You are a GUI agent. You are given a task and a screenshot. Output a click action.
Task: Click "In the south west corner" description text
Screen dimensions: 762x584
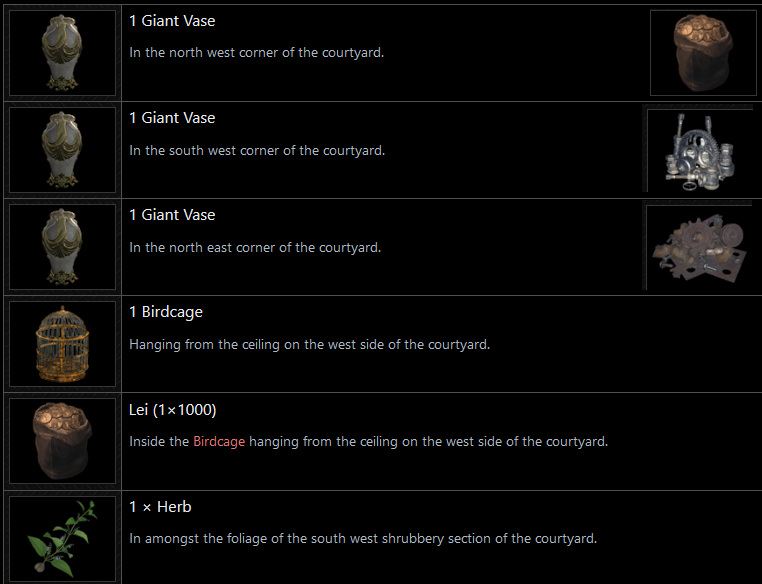pos(257,150)
